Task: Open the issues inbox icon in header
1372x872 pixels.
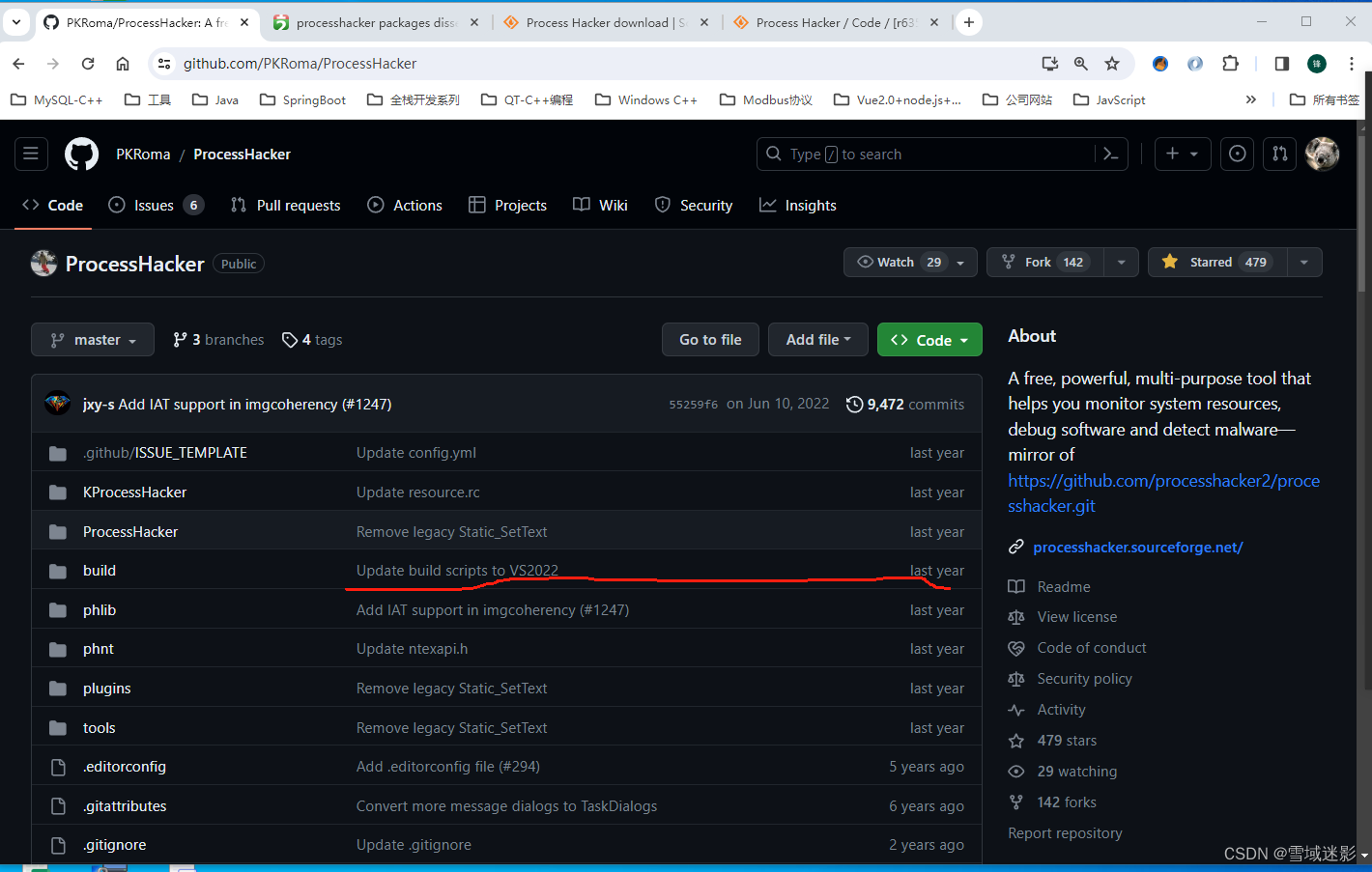Action: [x=1237, y=154]
